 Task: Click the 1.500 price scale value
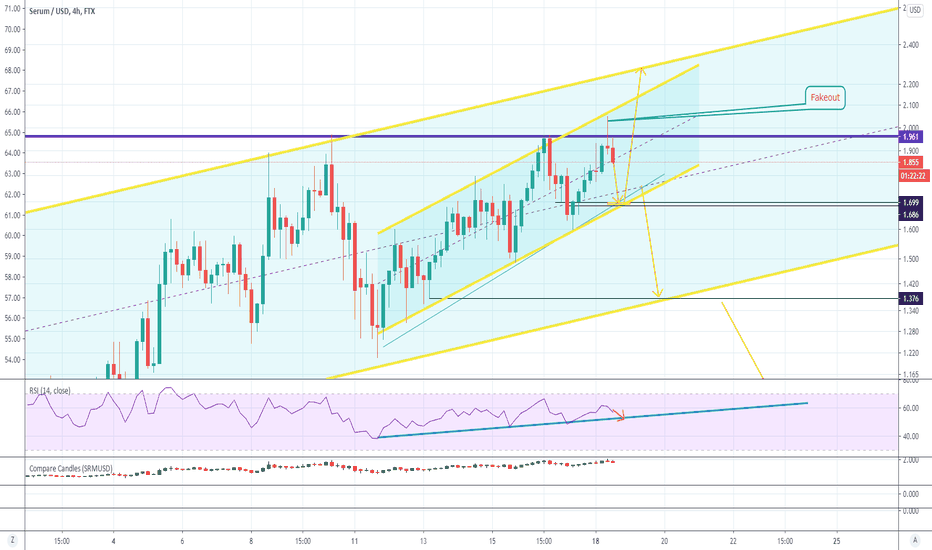click(911, 259)
